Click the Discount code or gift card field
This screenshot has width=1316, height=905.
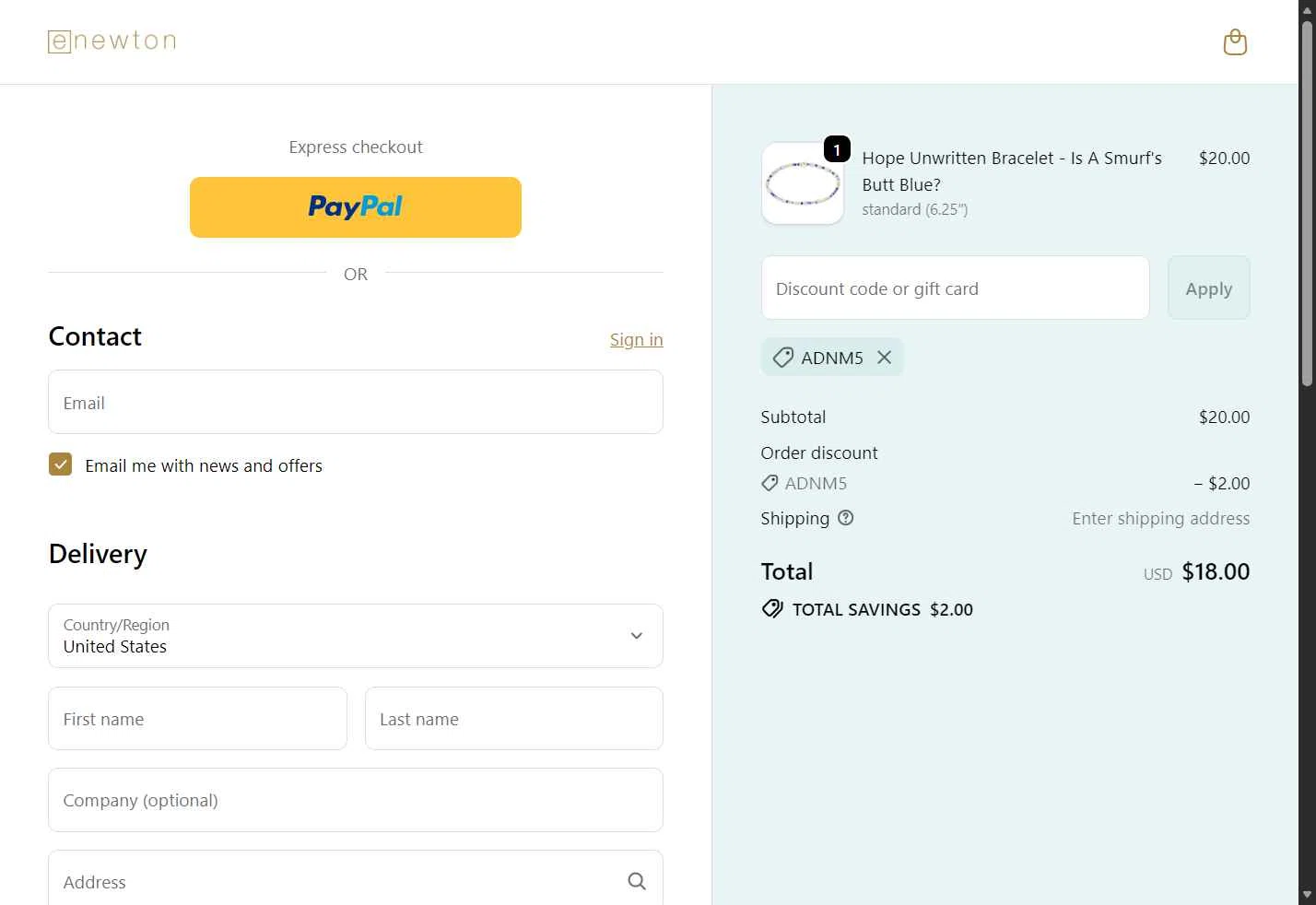tap(955, 288)
